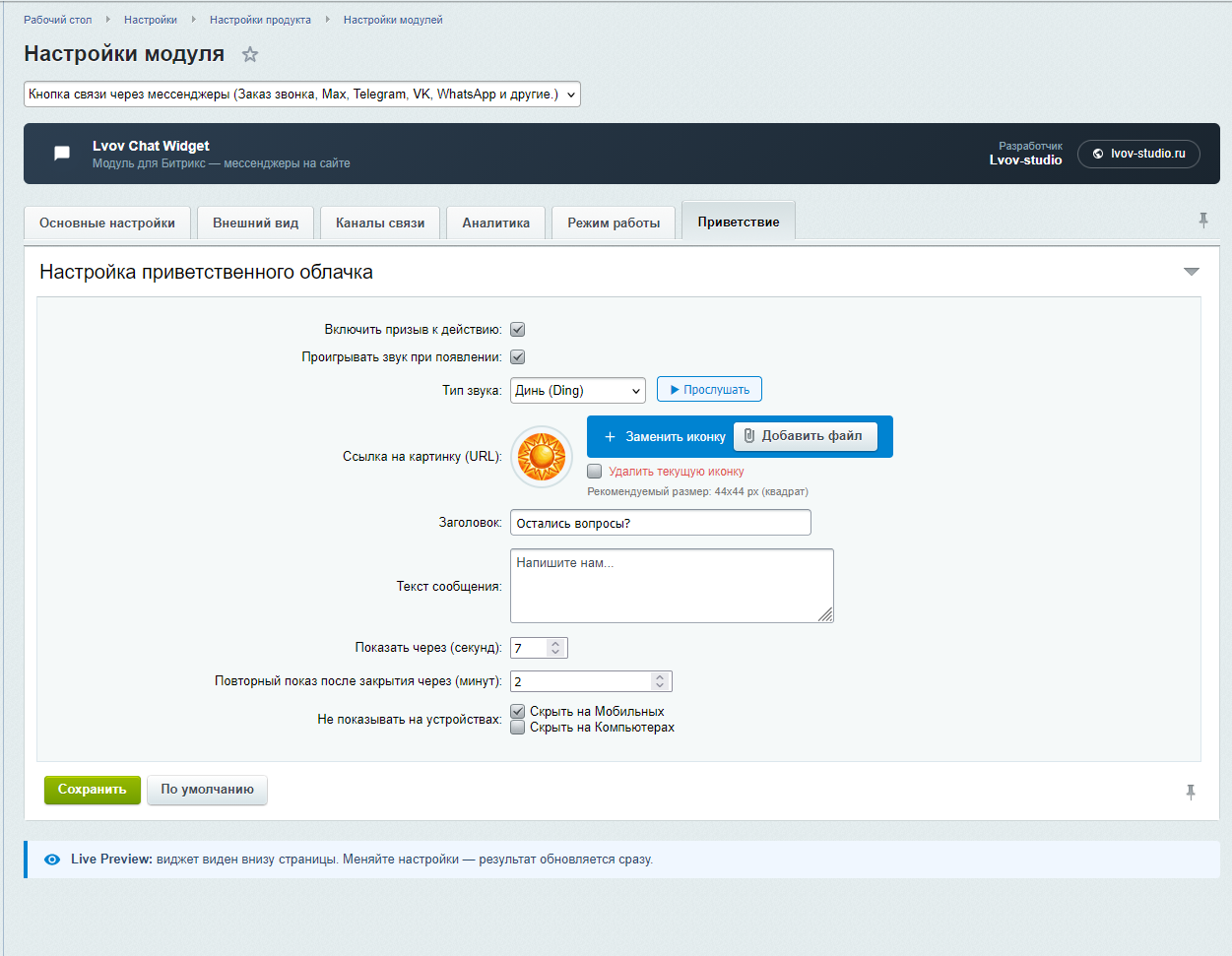Play the Ding sound with Прослушать
Screen dimensions: 1232x956
point(708,388)
